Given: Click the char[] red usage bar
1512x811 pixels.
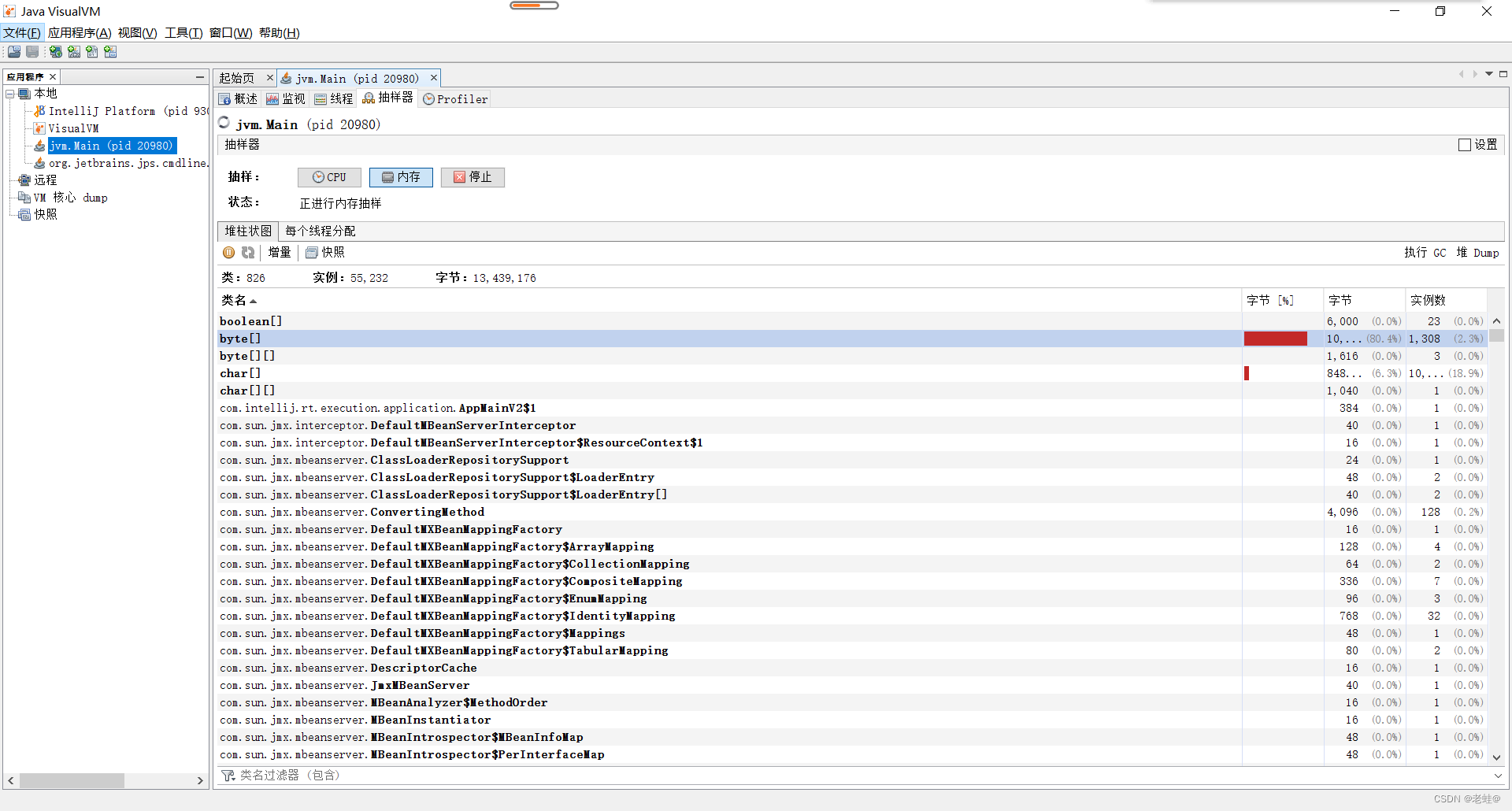Looking at the screenshot, I should click(1247, 373).
